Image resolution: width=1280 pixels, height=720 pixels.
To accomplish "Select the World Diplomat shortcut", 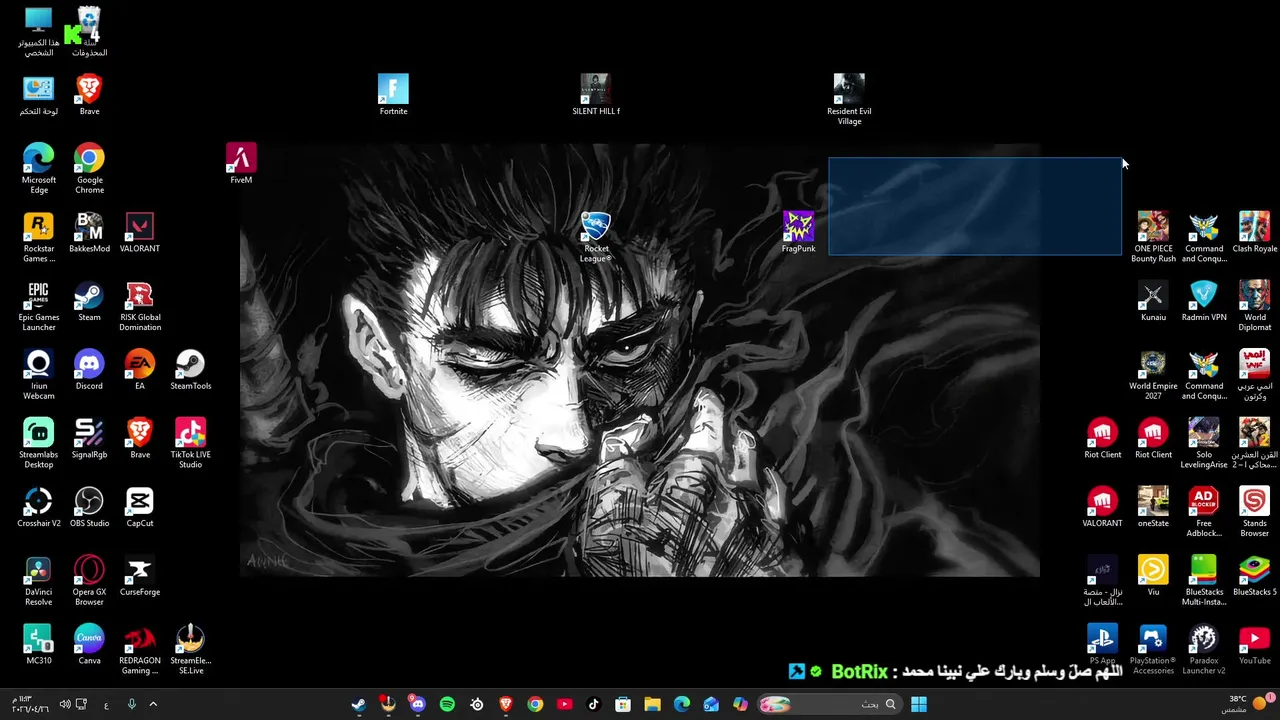I will (x=1254, y=306).
